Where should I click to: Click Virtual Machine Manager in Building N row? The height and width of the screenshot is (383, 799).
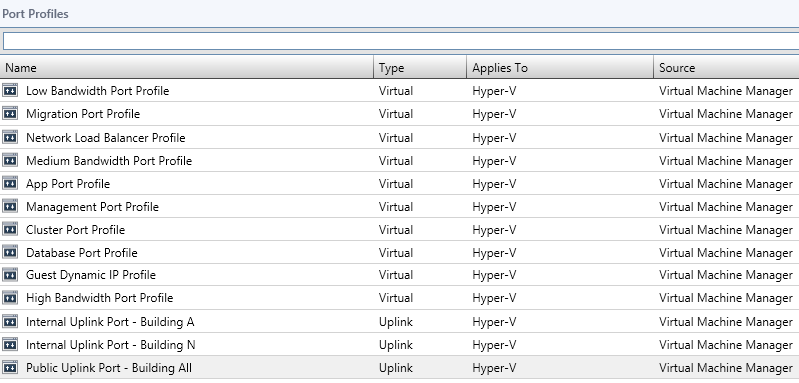[x=726, y=345]
